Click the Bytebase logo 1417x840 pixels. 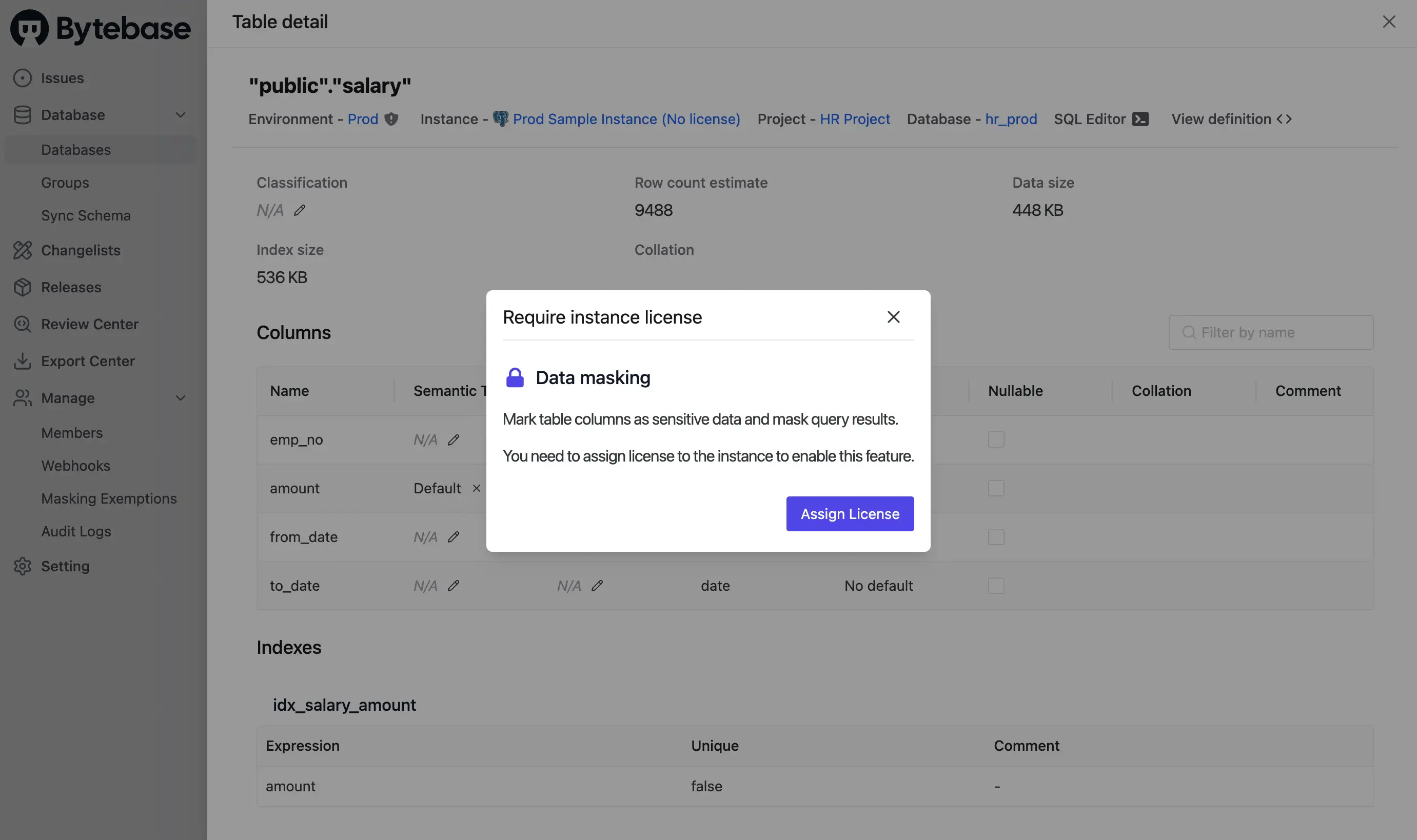point(100,27)
